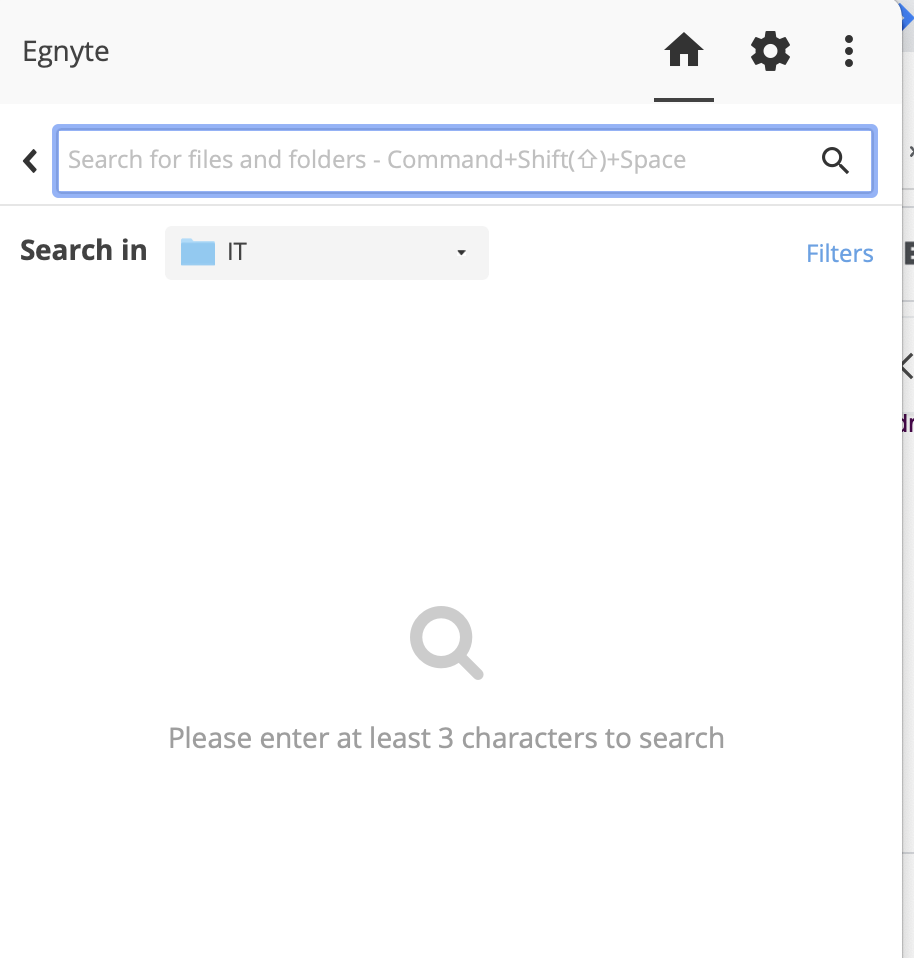Image resolution: width=914 pixels, height=958 pixels.
Task: Open Egnyte settings gear
Action: (770, 51)
